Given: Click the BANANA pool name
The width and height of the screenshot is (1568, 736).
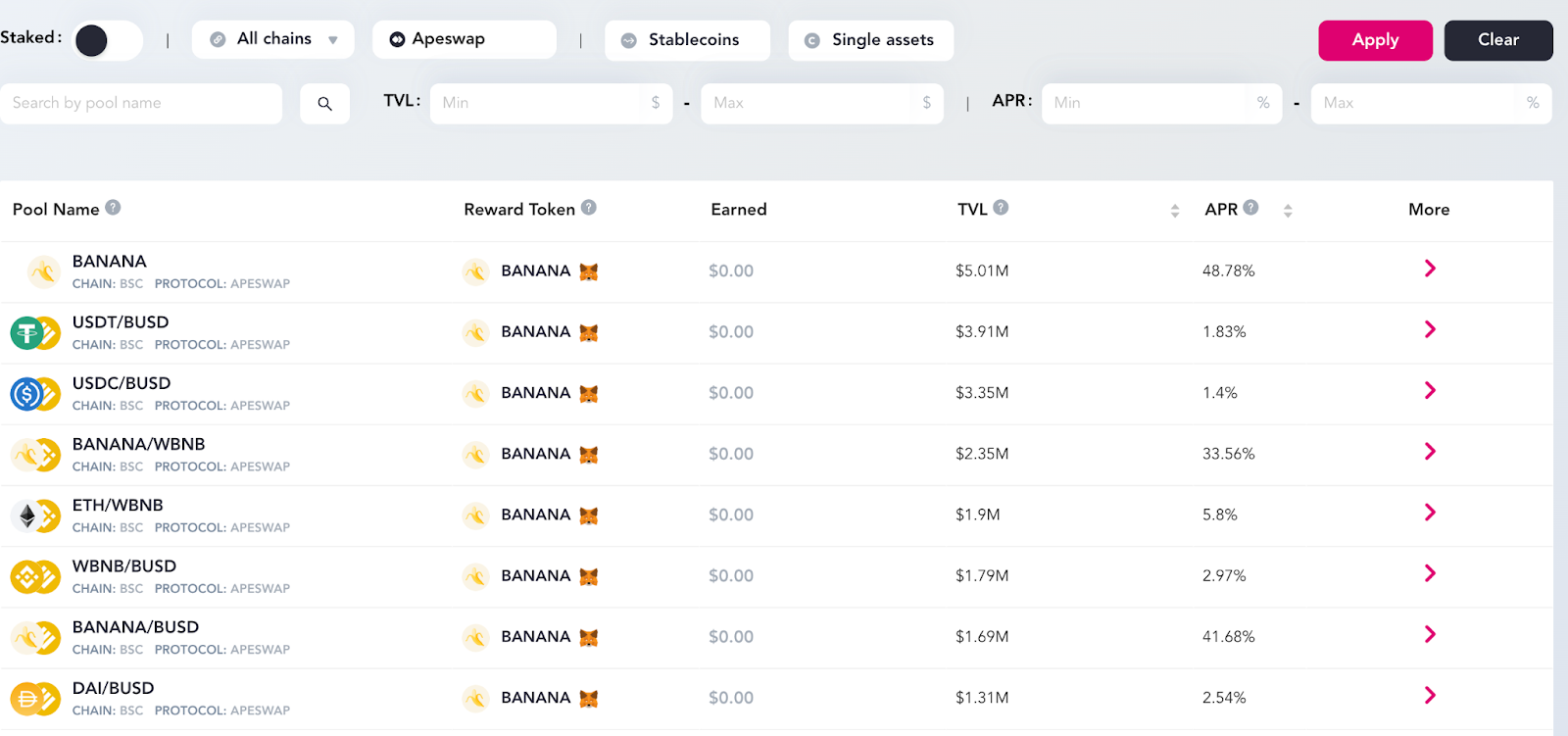Looking at the screenshot, I should tap(110, 262).
